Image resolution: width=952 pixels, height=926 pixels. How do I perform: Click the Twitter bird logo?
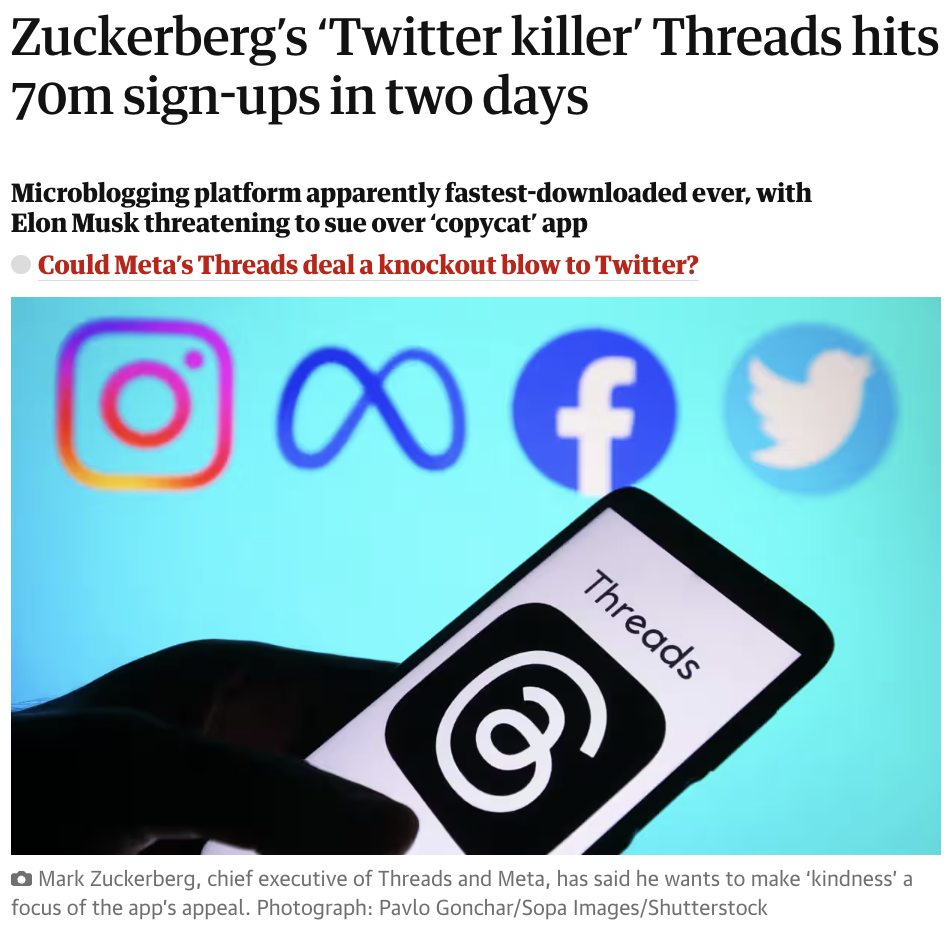811,403
